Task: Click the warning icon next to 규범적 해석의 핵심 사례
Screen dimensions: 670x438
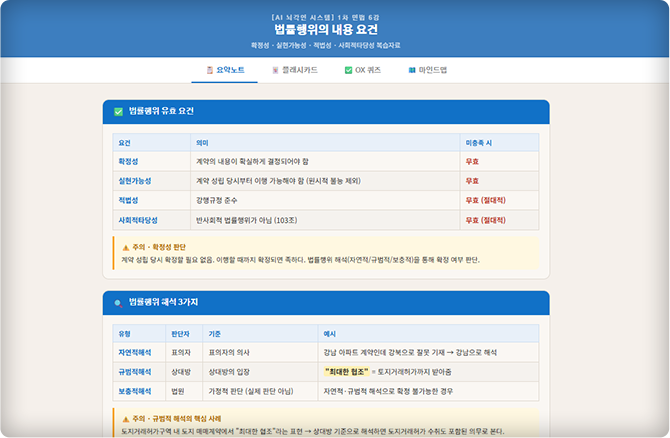Action: [x=126, y=419]
